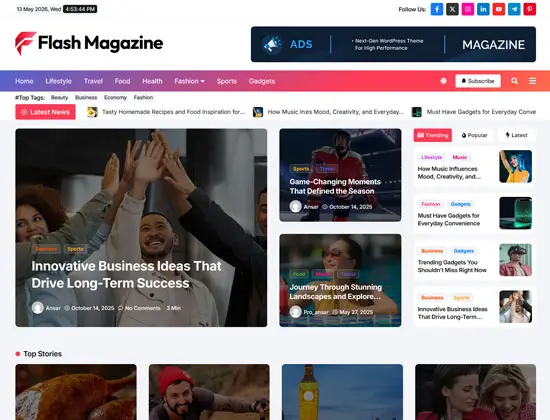Click the Flash Magazine logo
Image resolution: width=550 pixels, height=420 pixels.
(x=89, y=44)
